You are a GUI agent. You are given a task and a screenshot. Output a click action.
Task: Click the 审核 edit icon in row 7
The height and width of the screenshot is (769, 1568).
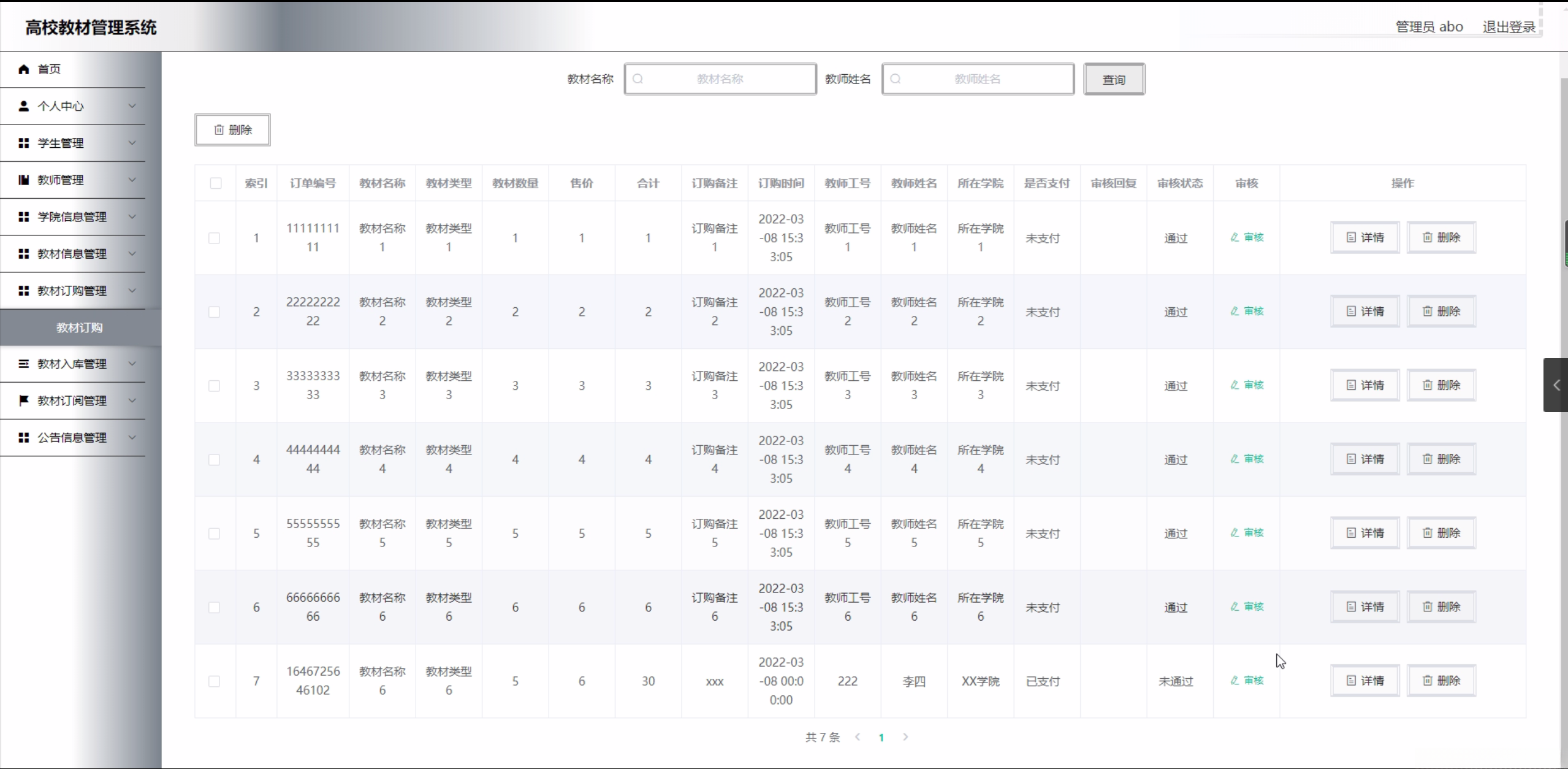(x=1235, y=680)
